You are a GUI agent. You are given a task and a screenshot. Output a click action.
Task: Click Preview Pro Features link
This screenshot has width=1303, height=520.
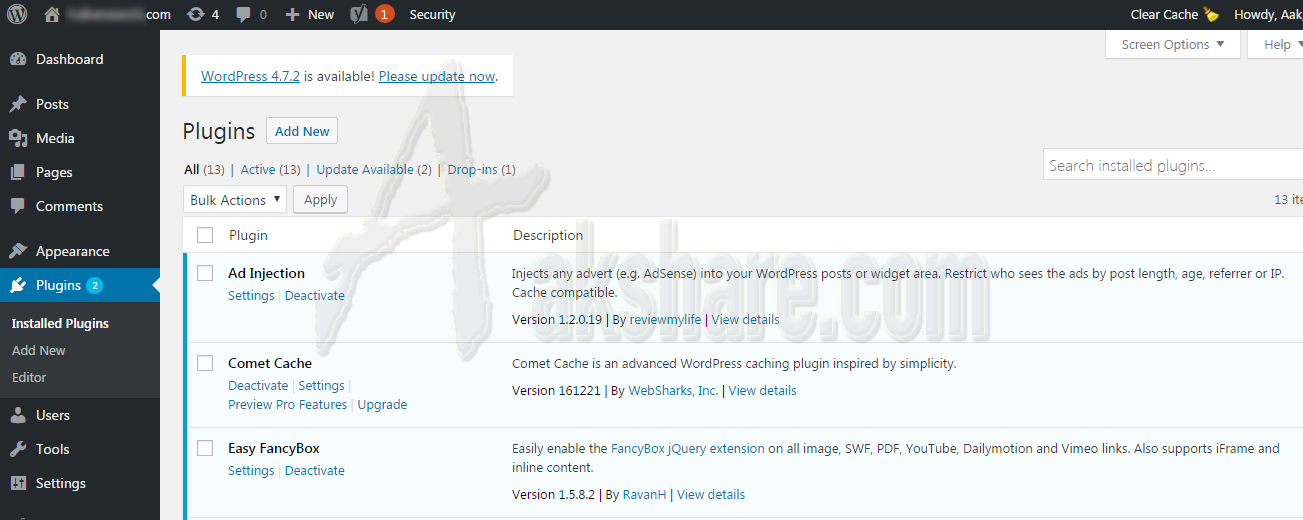288,404
